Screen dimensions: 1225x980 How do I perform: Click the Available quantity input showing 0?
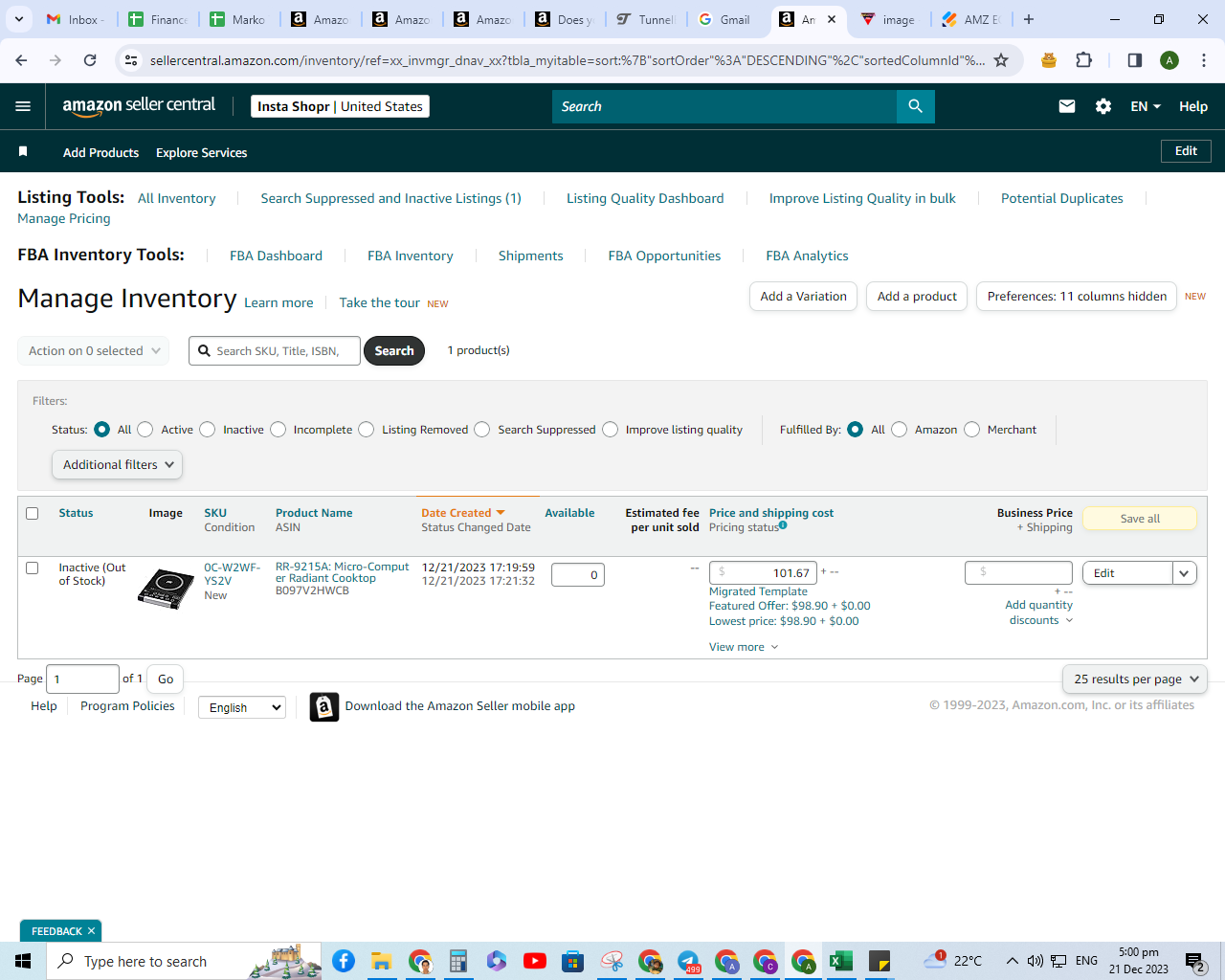click(x=578, y=575)
